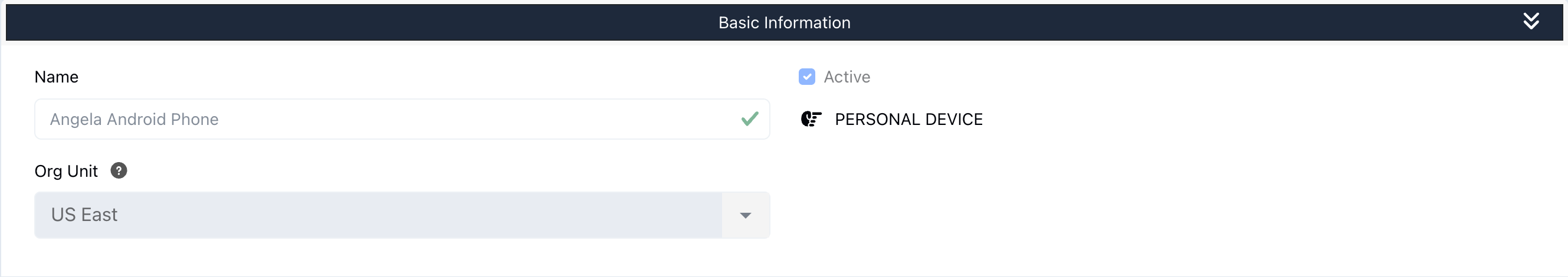Click the dark Basic Information header bar
The width and height of the screenshot is (1568, 277).
784,22
